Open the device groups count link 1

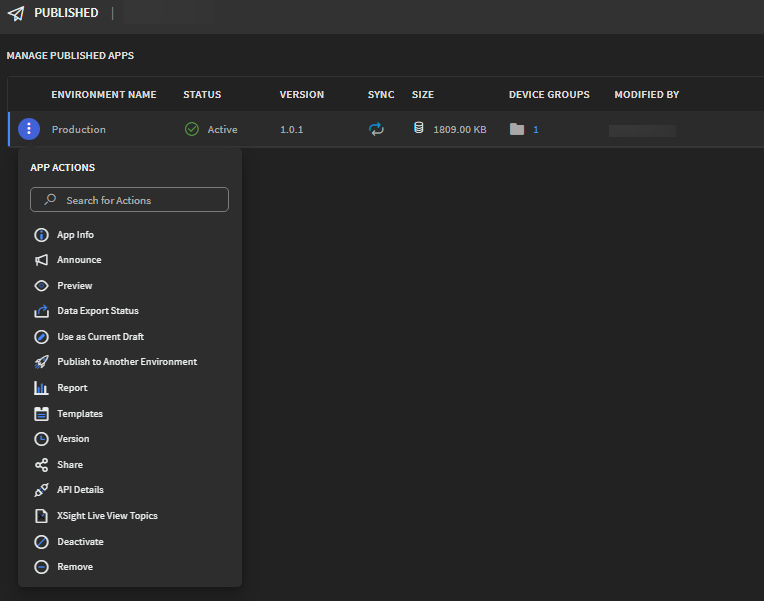point(535,130)
